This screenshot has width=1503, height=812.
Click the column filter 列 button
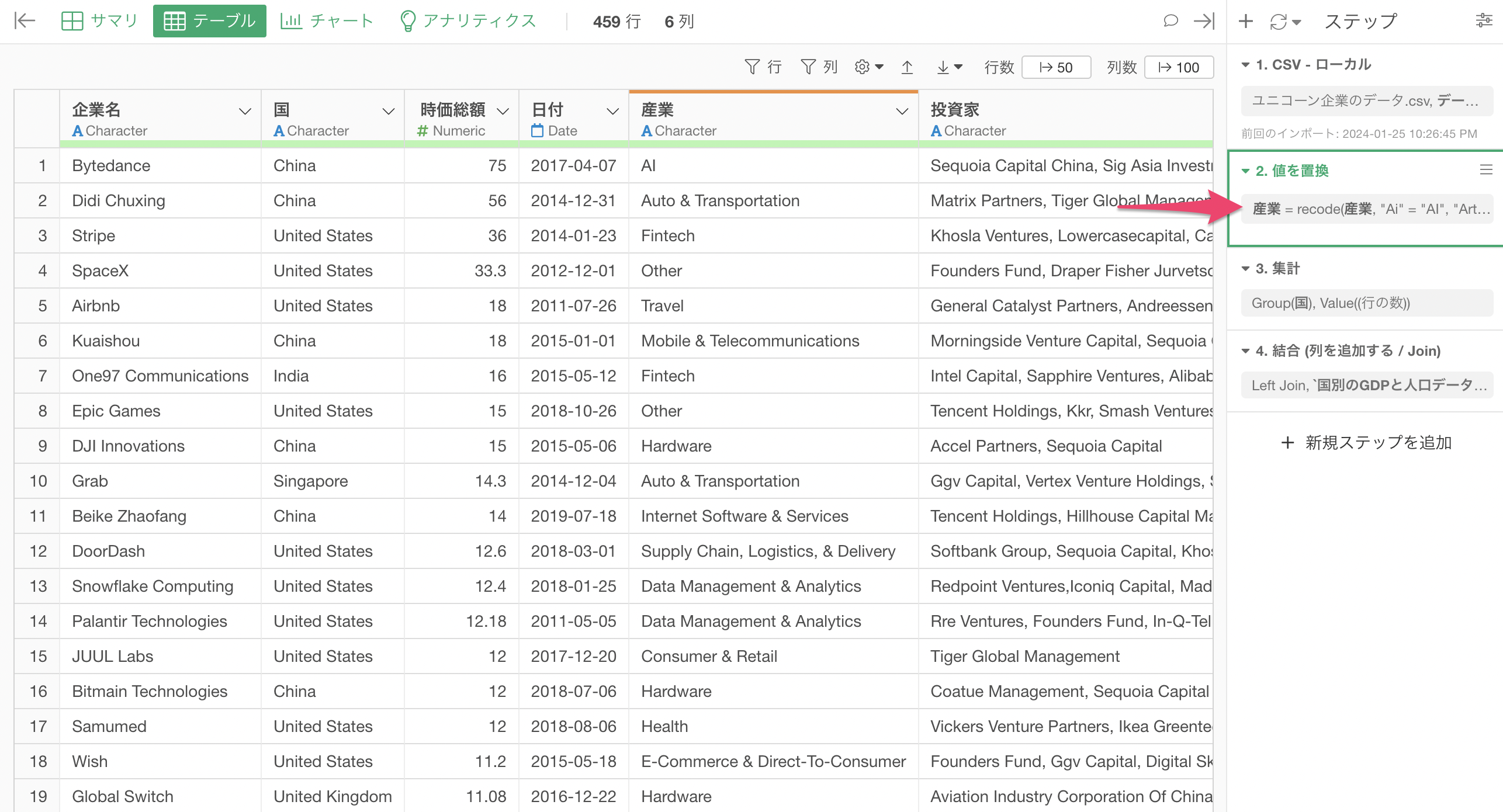[x=819, y=67]
